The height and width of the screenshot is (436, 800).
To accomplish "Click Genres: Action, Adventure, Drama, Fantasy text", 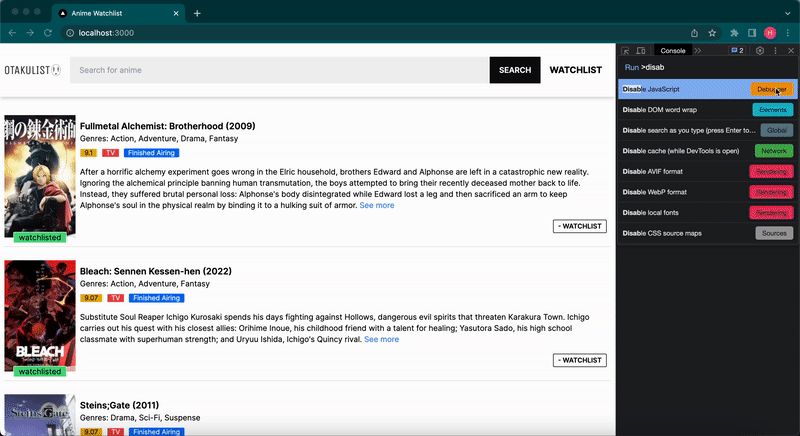I will point(159,139).
